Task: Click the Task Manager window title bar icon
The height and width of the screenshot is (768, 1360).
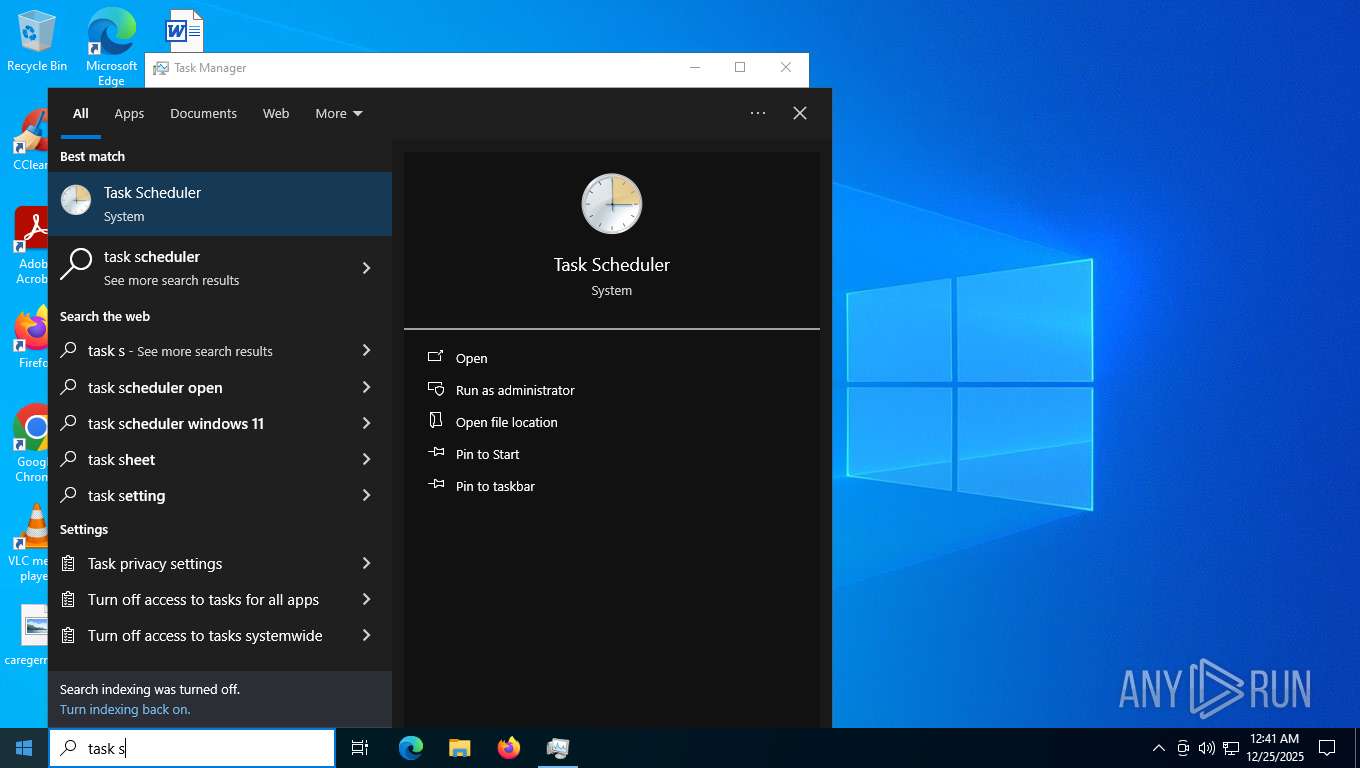Action: 160,68
